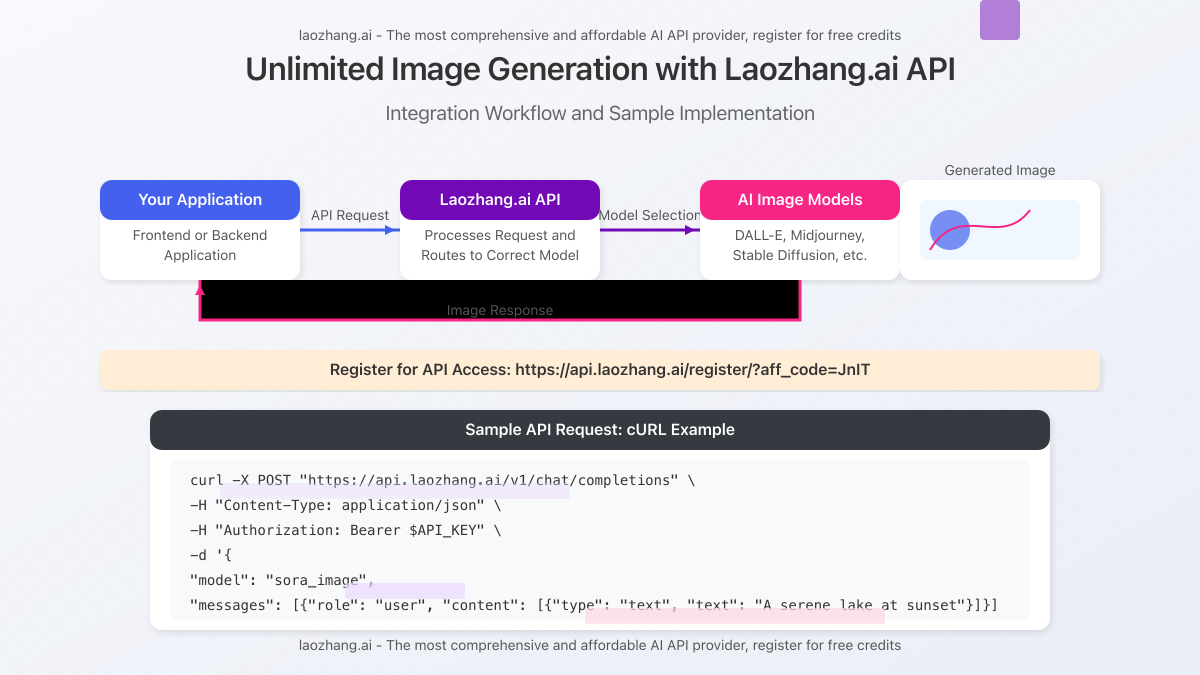Click the top laozhang.ai tagline text

click(600, 35)
